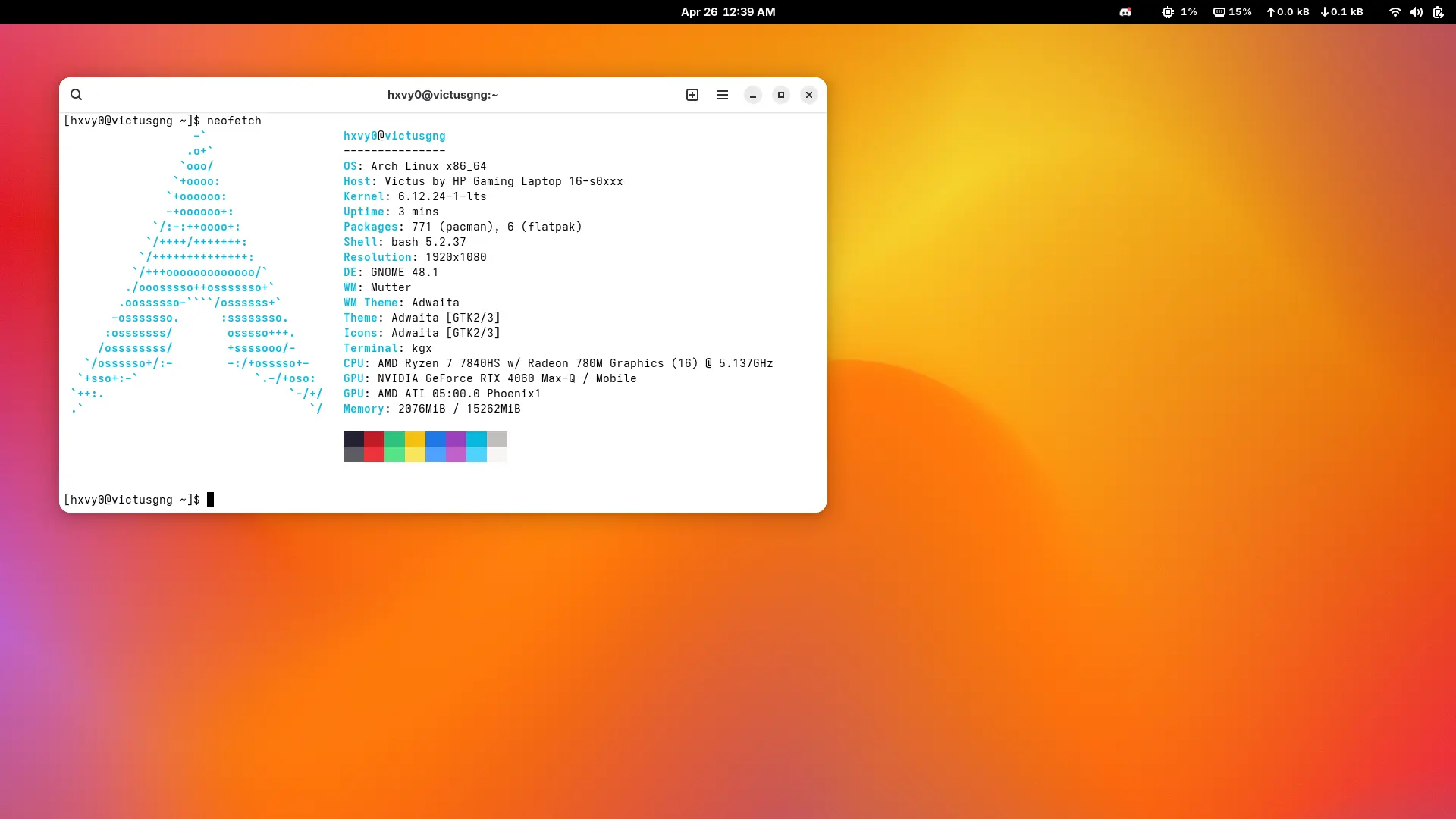Click the cyan hxvy0@victusgng heading in output
1456x819 pixels.
(x=394, y=136)
